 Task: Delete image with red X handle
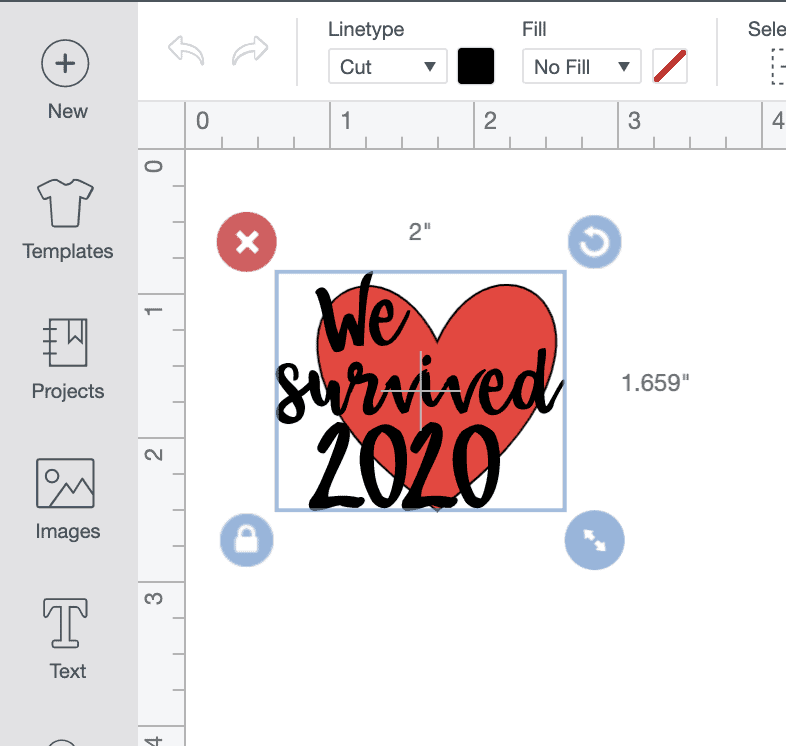click(247, 242)
